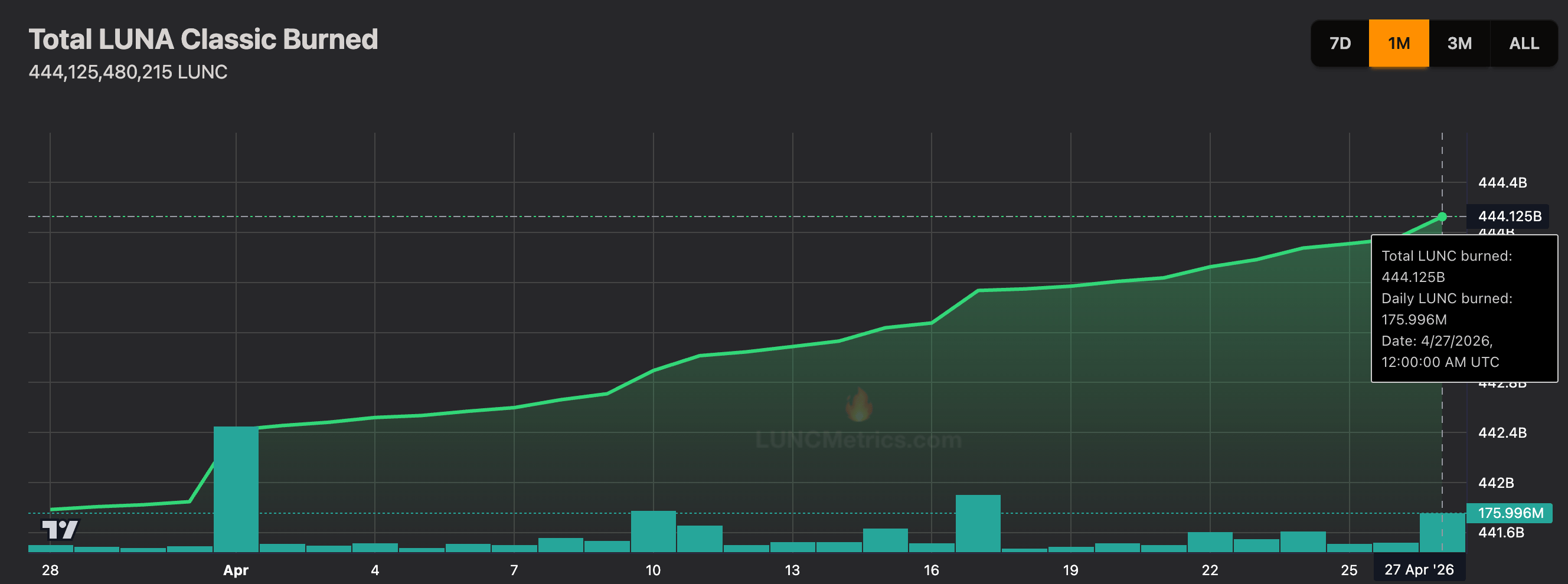This screenshot has height=584, width=1568.
Task: Show ALL time burn history
Action: 1524,43
